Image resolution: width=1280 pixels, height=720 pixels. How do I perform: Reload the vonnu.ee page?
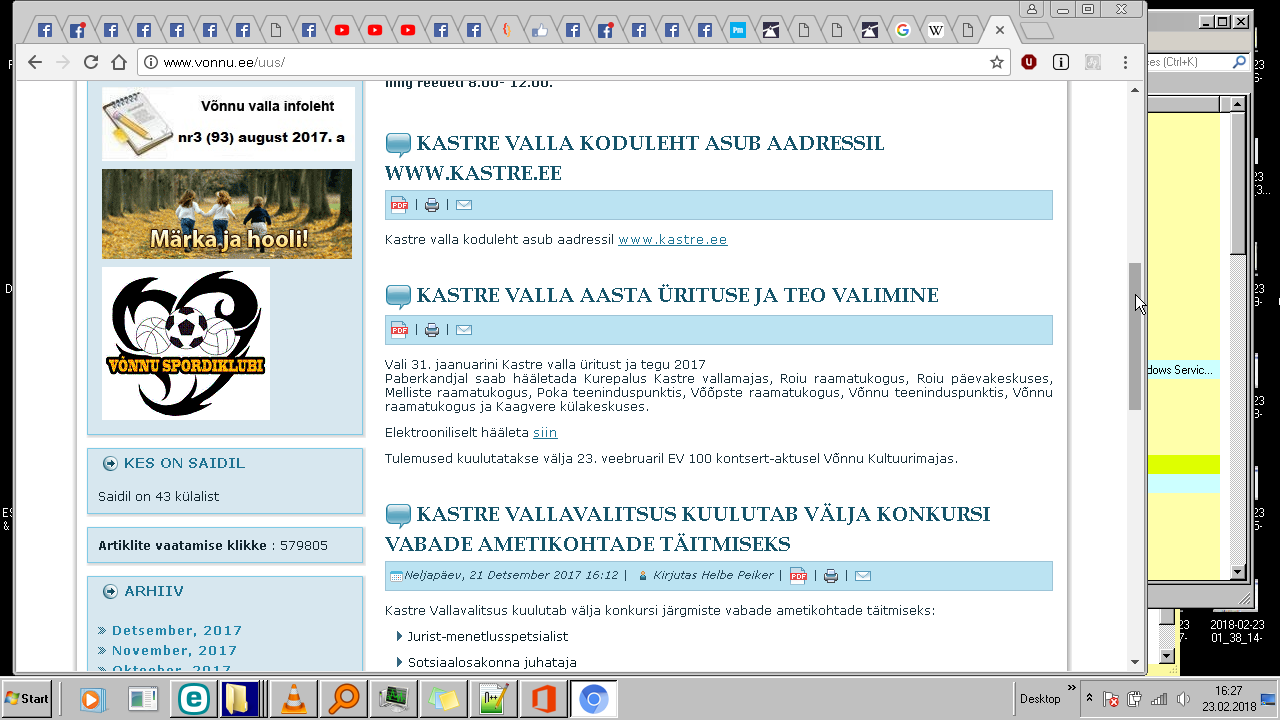click(91, 62)
